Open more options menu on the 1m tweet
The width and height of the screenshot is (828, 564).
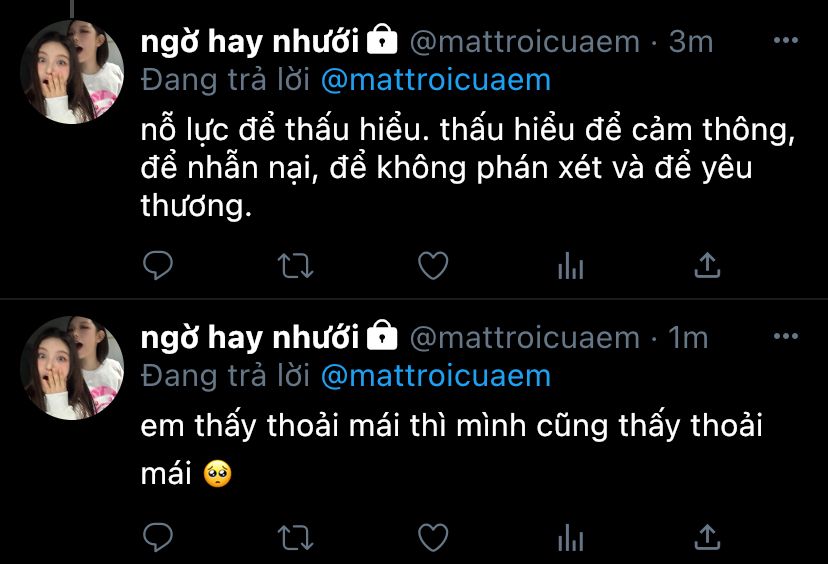[x=786, y=336]
